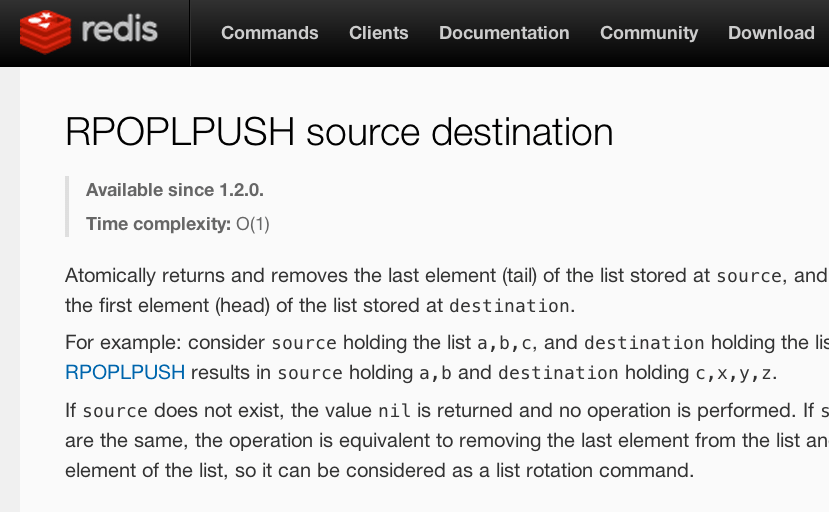Click the 'Available since 1.2.0.' line

pos(175,190)
